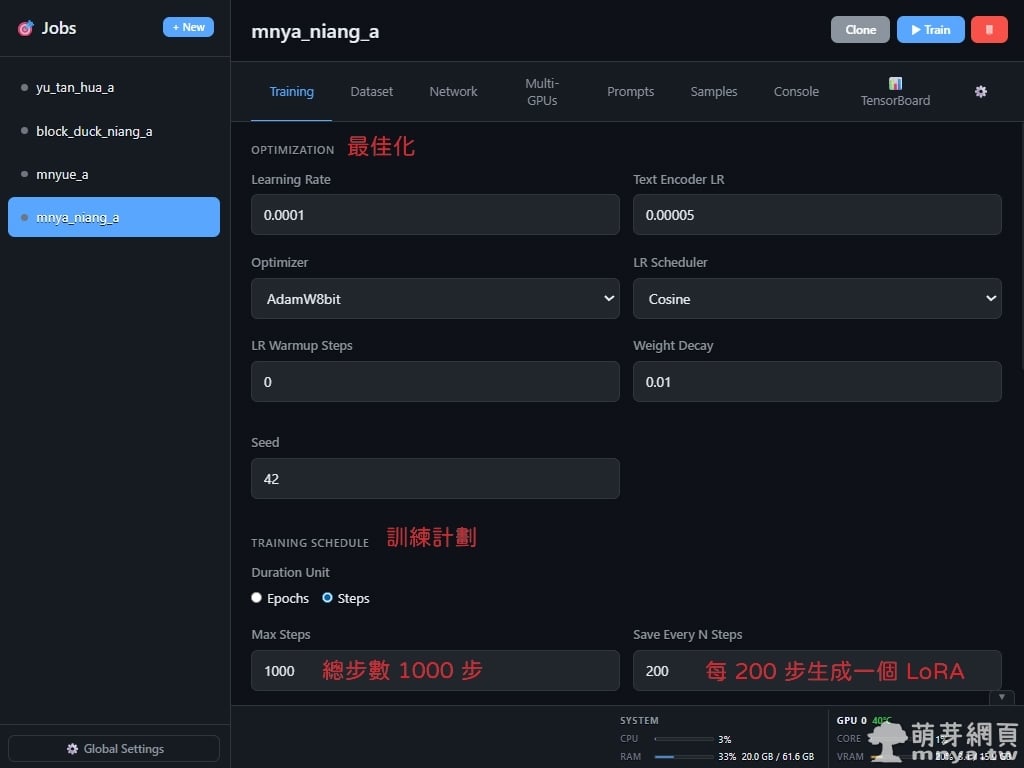Open the Network tab
Viewport: 1024px width, 768px height.
click(453, 91)
